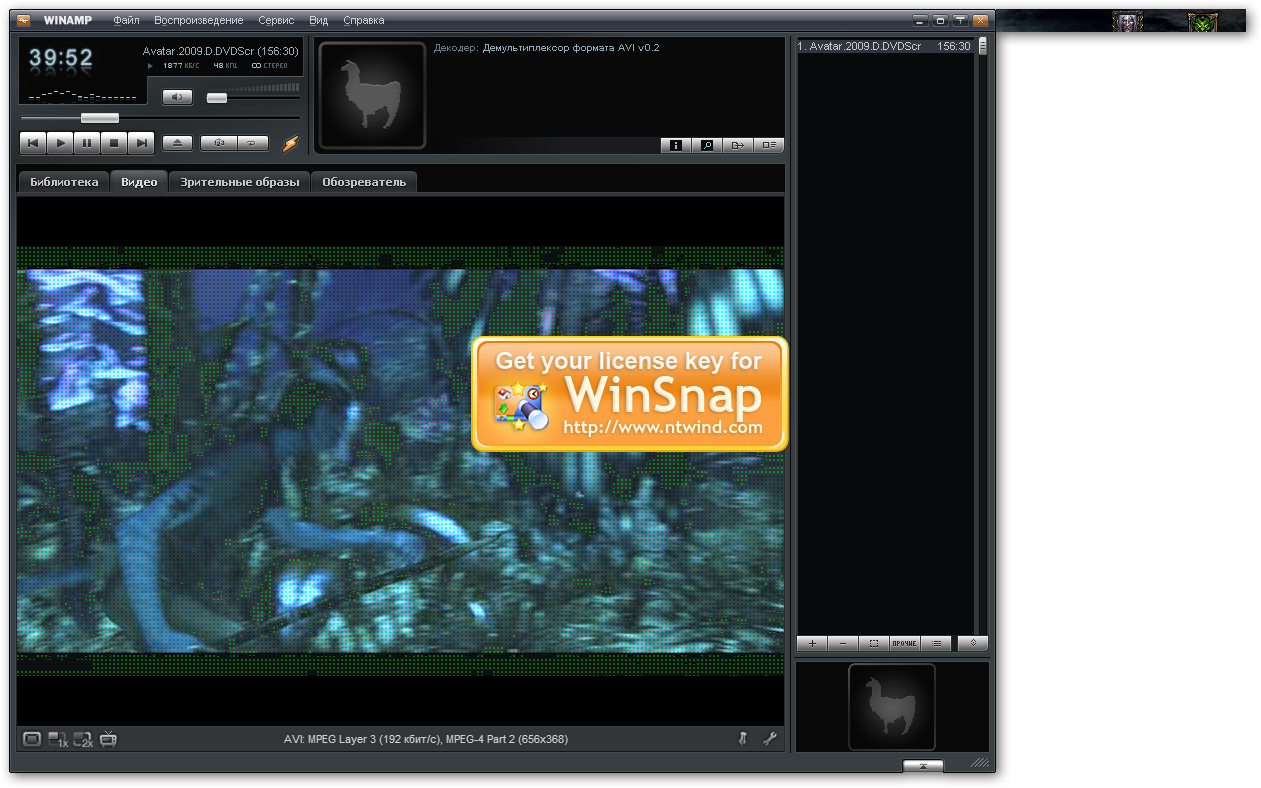Click the Get your license key WinSnap banner
Viewport: 1261px width, 788px height.
pos(630,393)
